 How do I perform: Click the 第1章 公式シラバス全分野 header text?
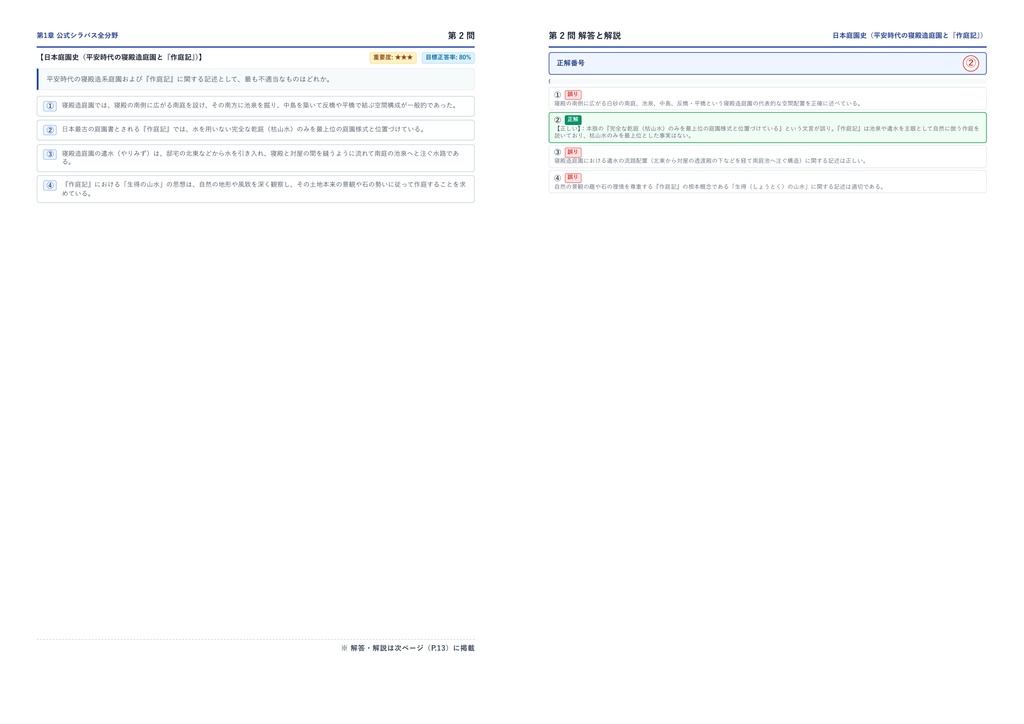coord(77,35)
